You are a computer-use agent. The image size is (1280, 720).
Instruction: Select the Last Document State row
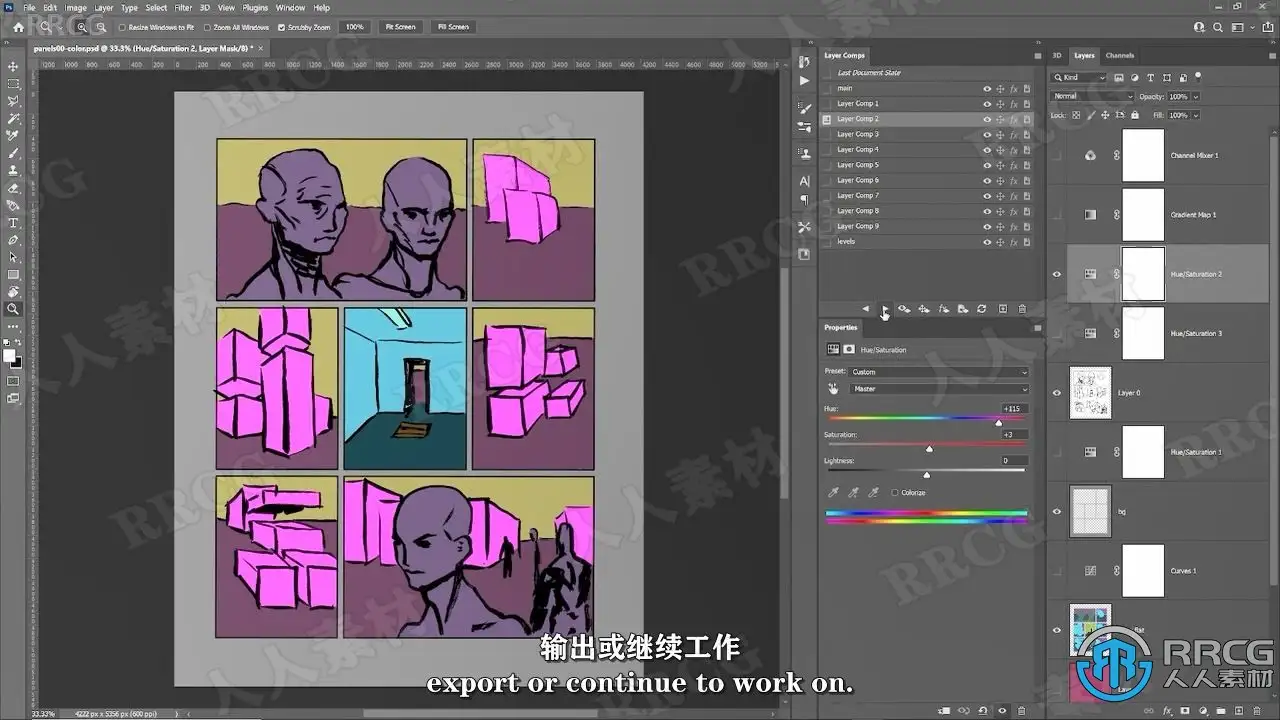[927, 73]
